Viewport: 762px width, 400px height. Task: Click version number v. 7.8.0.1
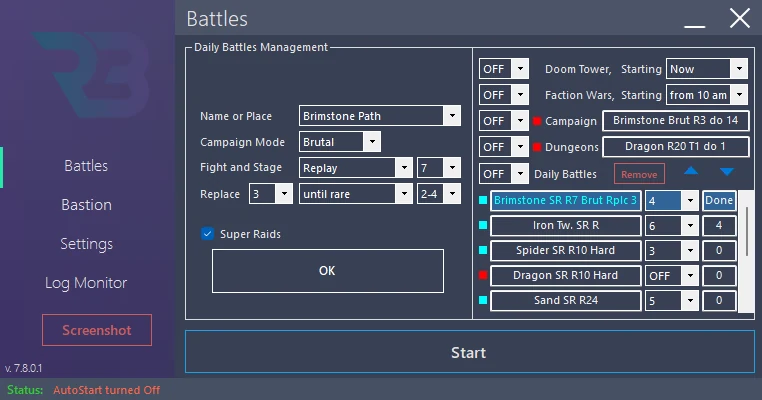(23, 368)
